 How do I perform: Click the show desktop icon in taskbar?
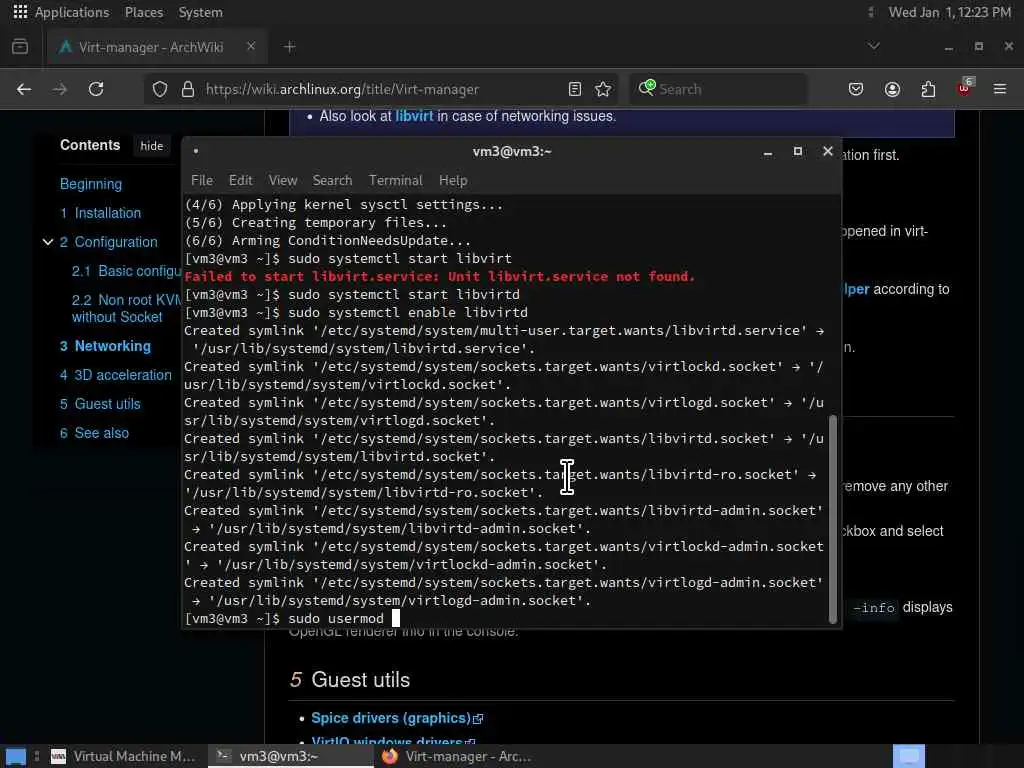click(x=16, y=756)
